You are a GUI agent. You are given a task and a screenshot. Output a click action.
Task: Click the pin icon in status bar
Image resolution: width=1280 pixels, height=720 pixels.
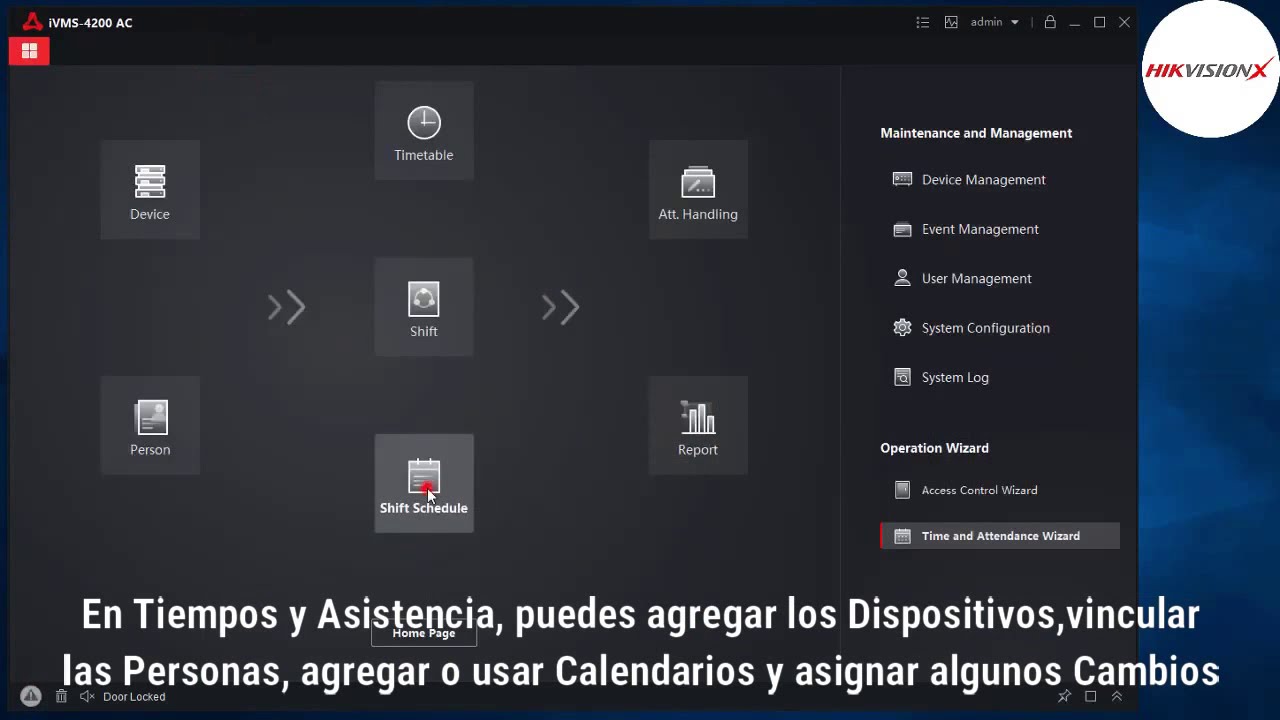click(x=1064, y=696)
